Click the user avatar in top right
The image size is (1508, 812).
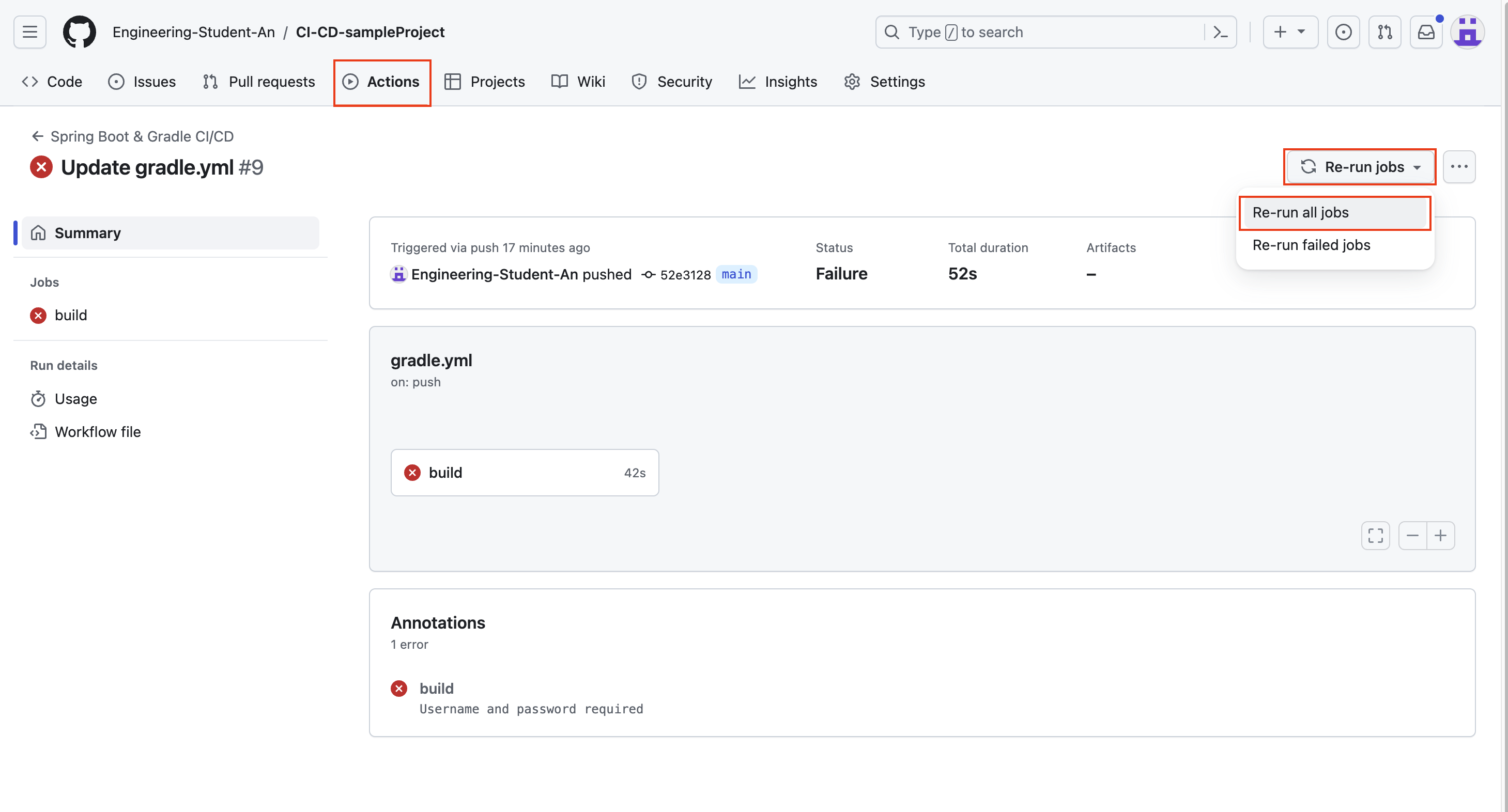1467,32
